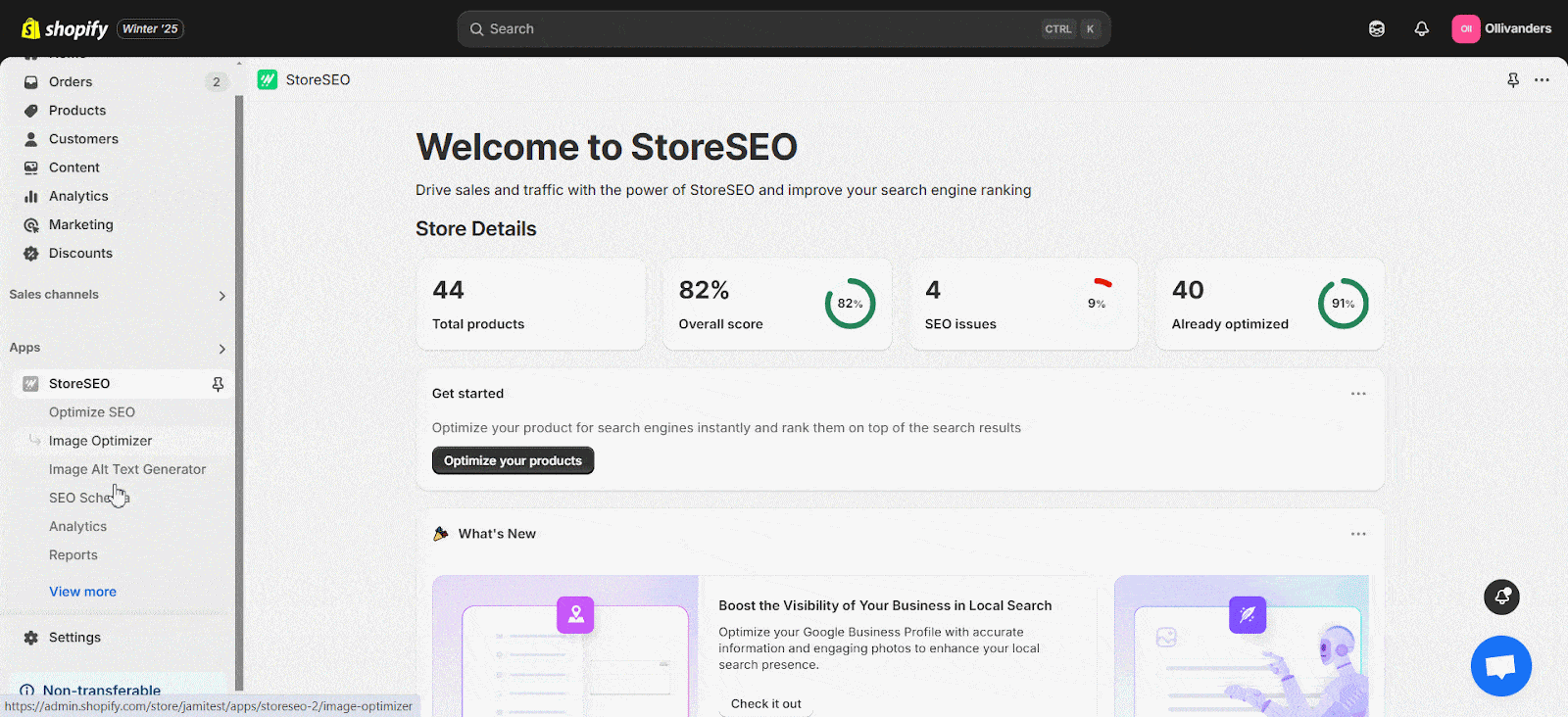Viewport: 1568px width, 717px height.
Task: Open the Ollivanders account avatar
Action: click(x=1466, y=28)
